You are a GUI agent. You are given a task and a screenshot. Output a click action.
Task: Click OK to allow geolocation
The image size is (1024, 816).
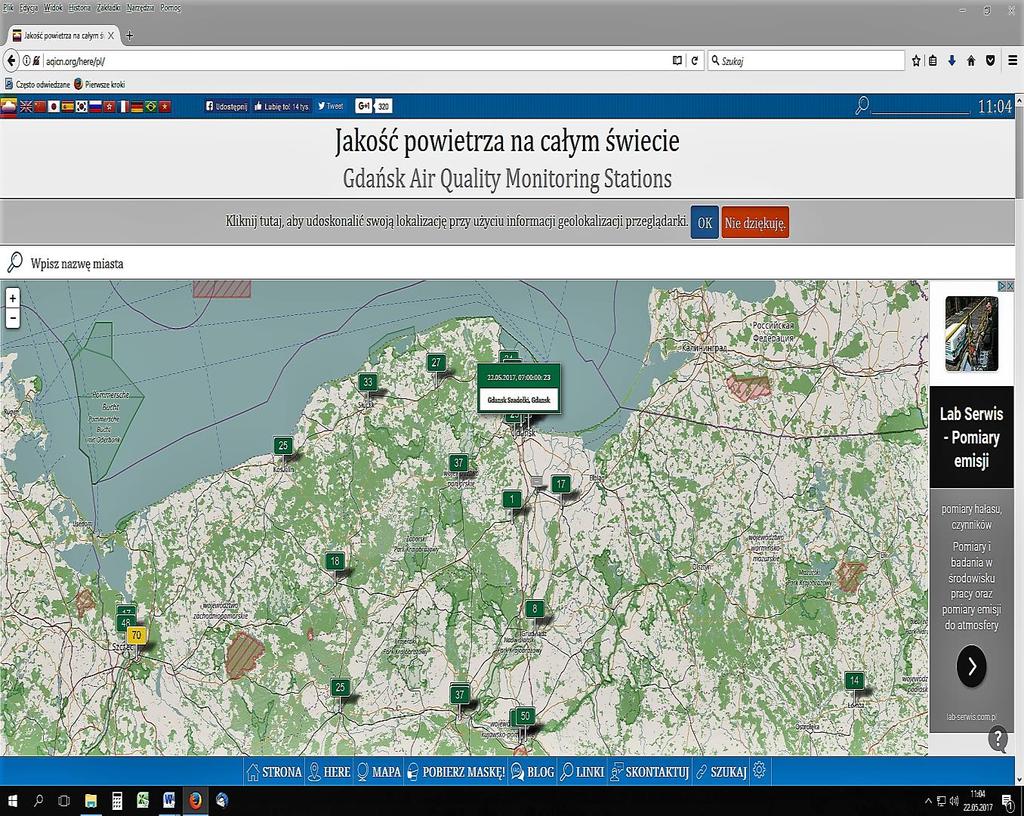(705, 223)
